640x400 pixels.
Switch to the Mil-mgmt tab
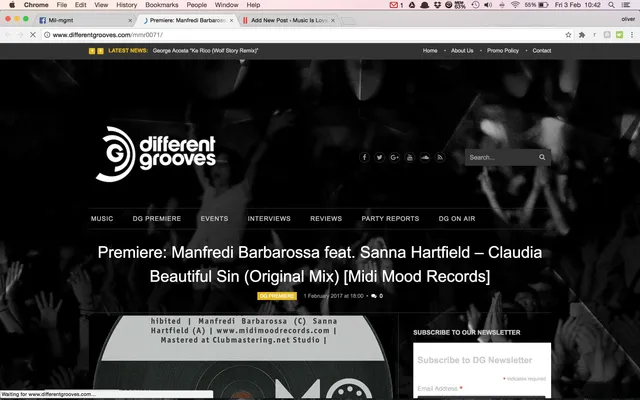coord(84,20)
